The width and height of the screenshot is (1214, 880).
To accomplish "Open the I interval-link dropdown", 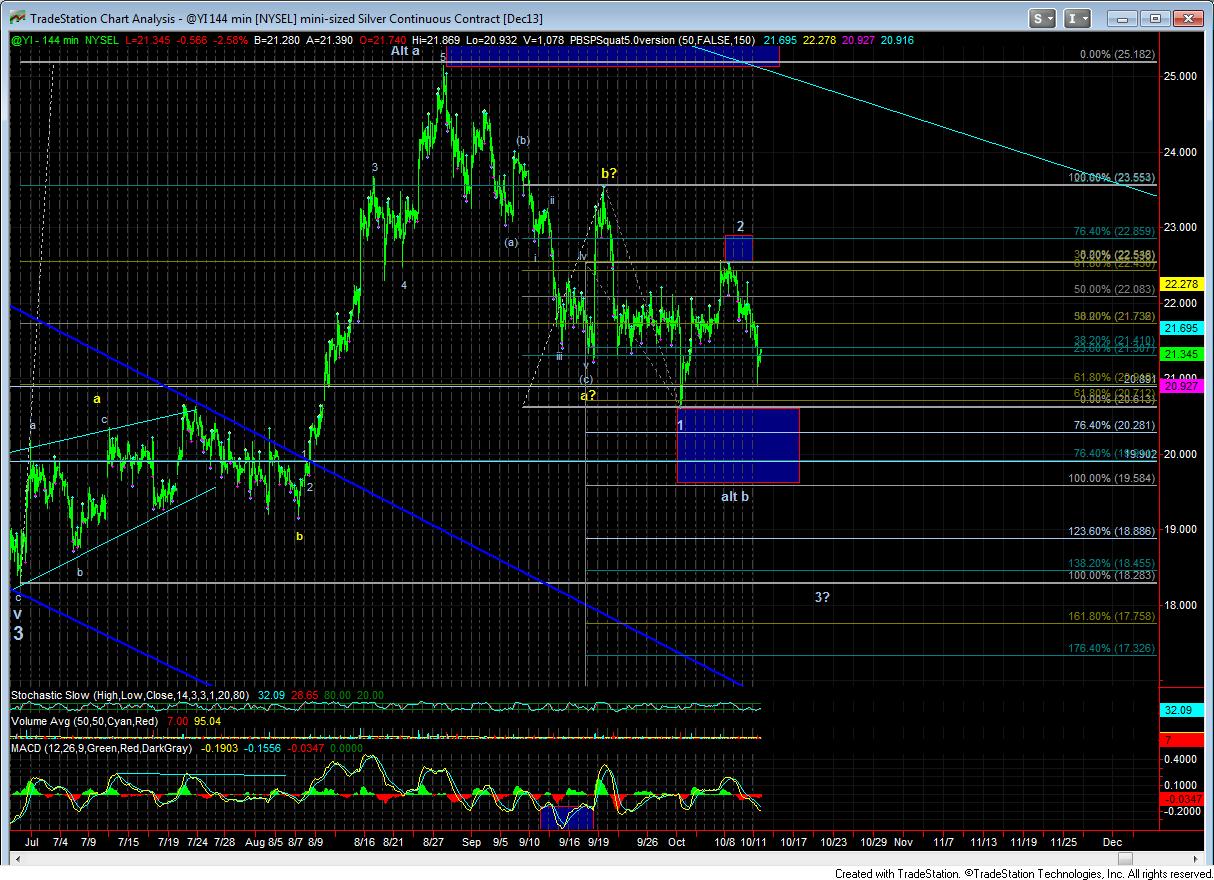I will [1078, 18].
